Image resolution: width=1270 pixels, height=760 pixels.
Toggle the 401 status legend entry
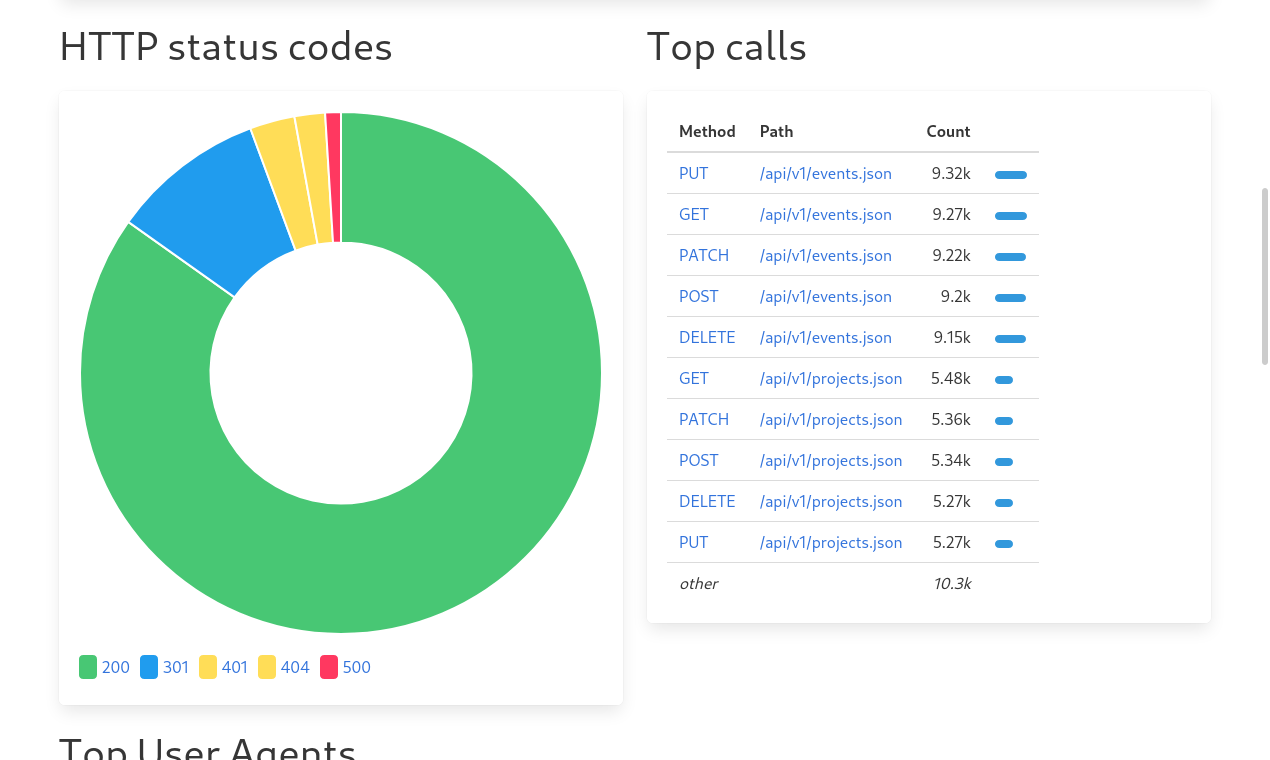223,667
